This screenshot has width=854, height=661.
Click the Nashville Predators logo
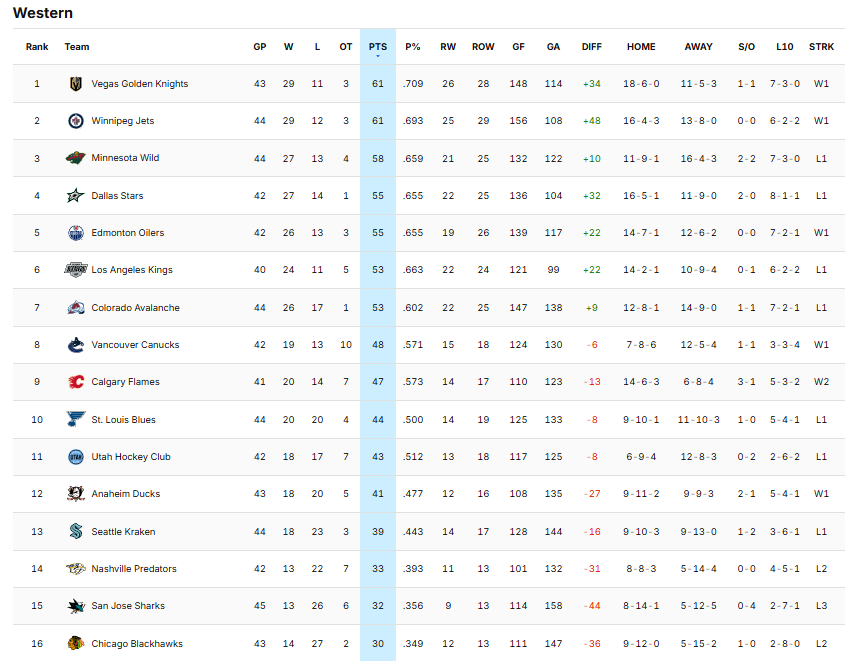click(76, 568)
